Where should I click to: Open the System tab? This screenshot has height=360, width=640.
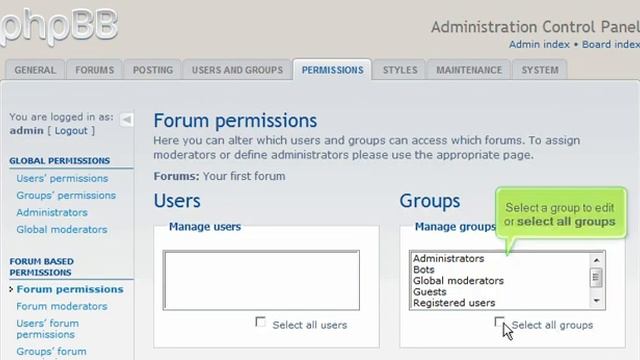(540, 70)
